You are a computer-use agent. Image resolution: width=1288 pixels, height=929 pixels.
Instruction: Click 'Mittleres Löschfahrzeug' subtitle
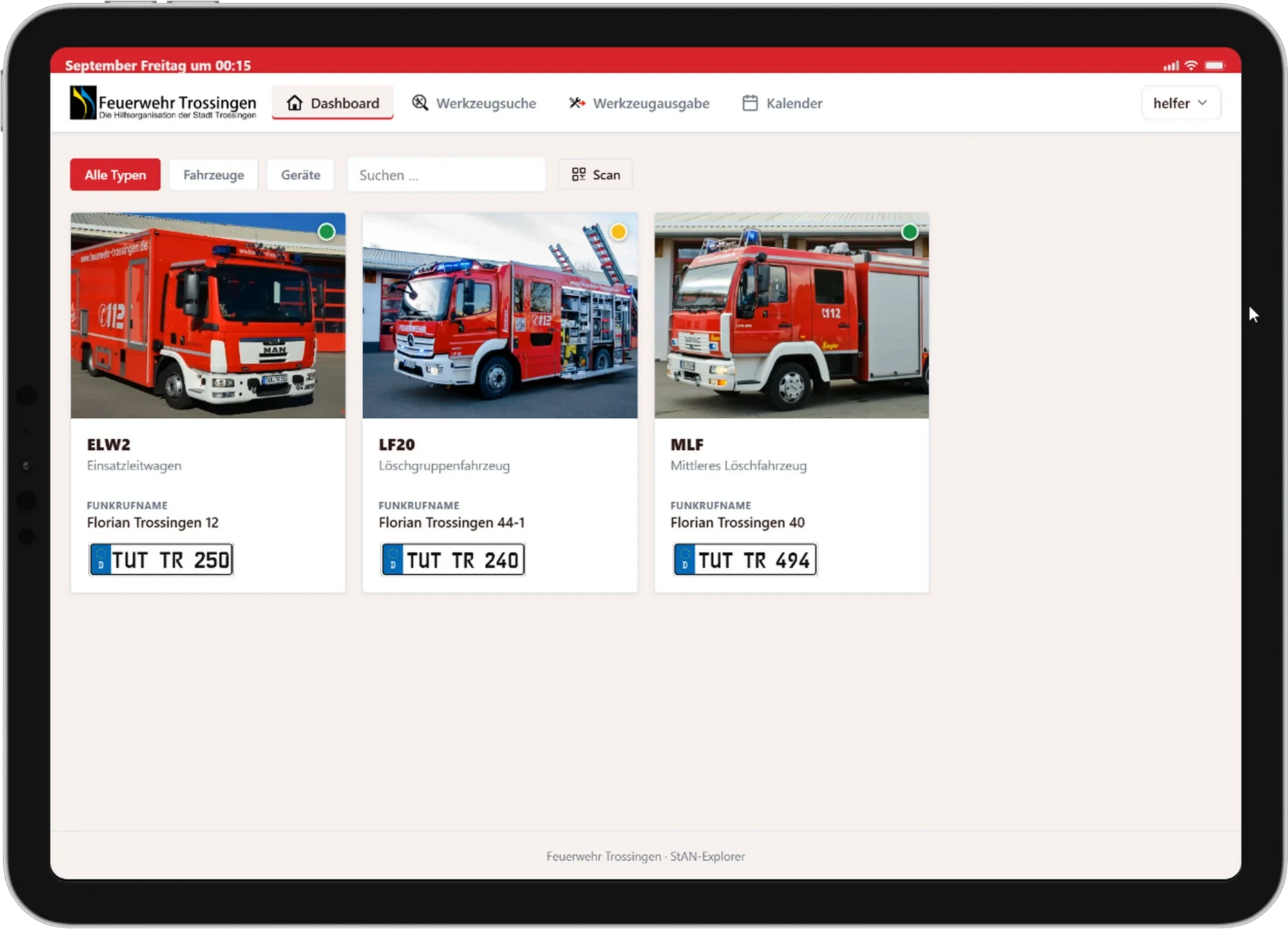click(739, 465)
